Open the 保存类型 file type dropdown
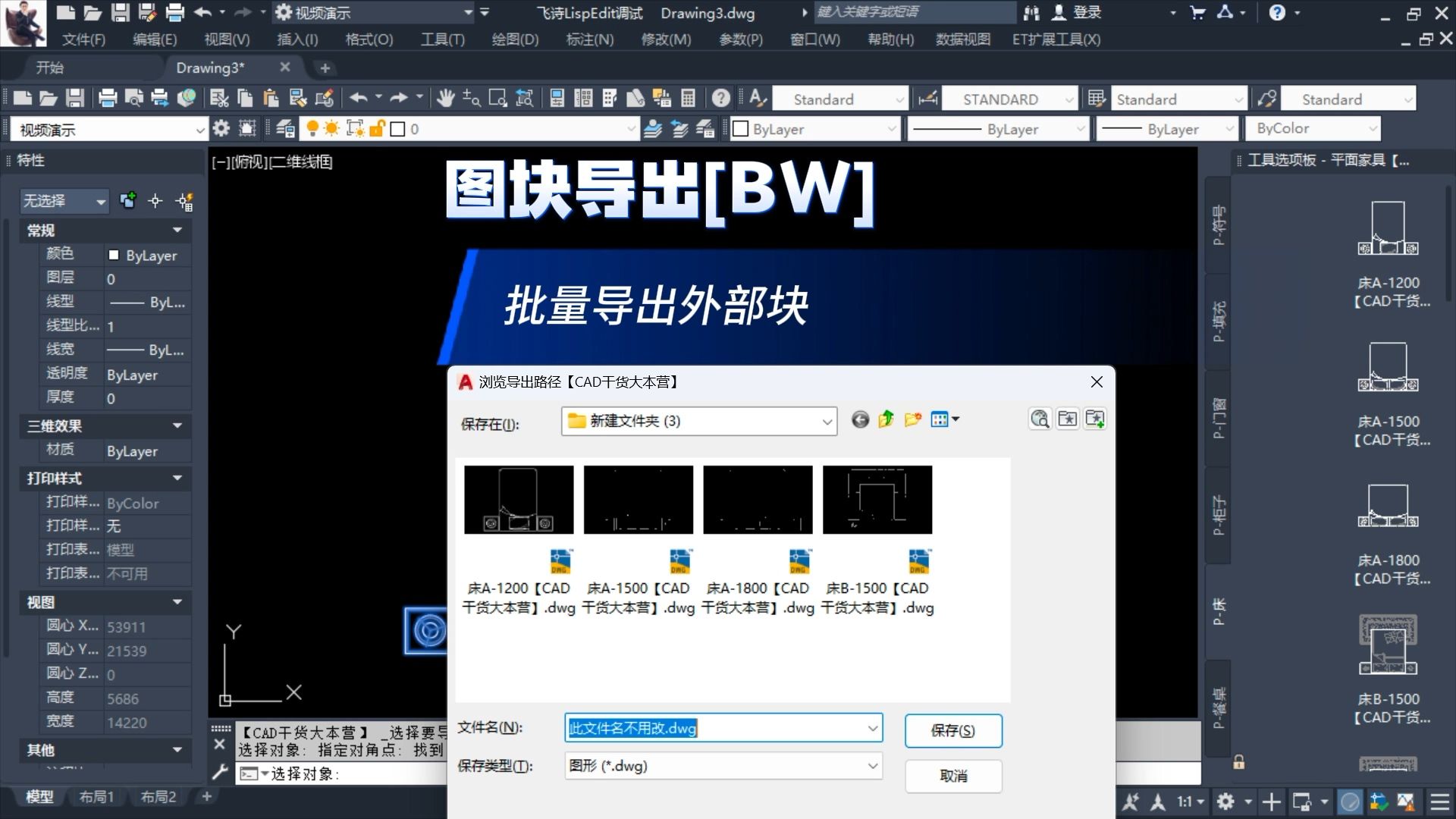The image size is (1456, 819). 872,766
